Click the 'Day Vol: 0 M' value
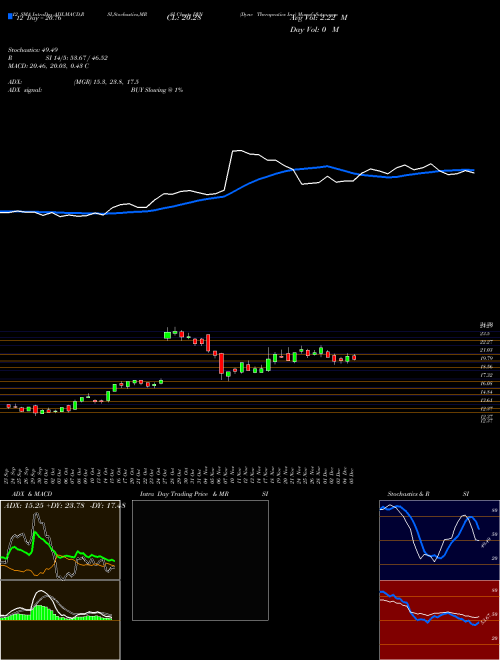Screen dimensions: 500x660 tap(314, 30)
